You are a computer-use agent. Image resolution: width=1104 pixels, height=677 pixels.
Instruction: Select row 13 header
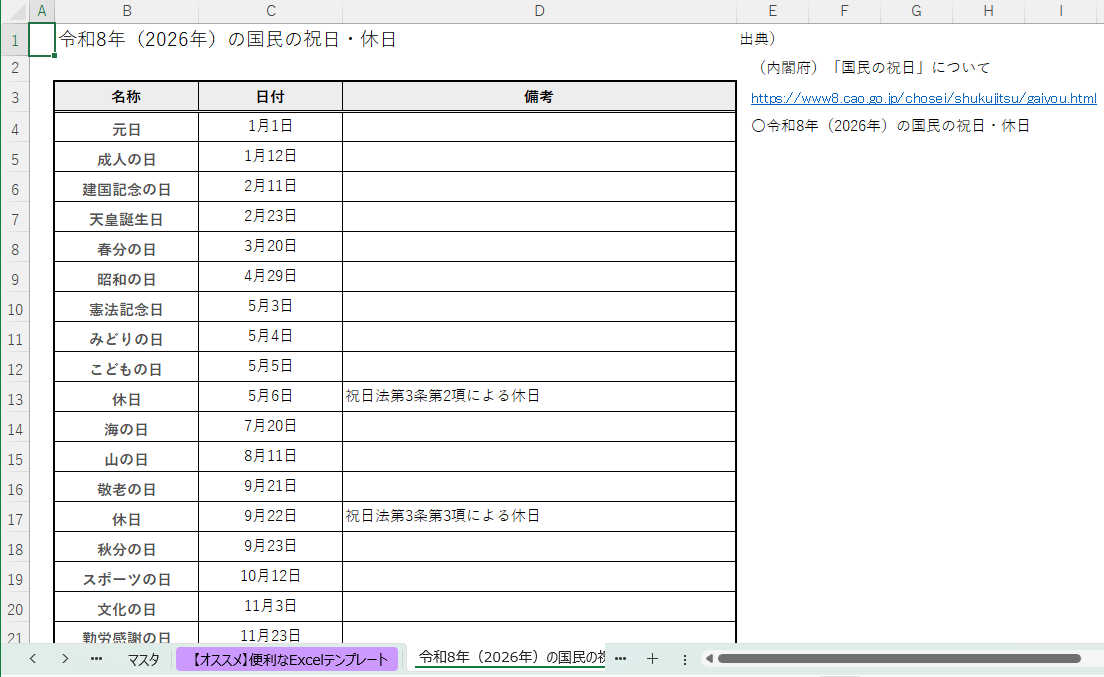(x=14, y=399)
